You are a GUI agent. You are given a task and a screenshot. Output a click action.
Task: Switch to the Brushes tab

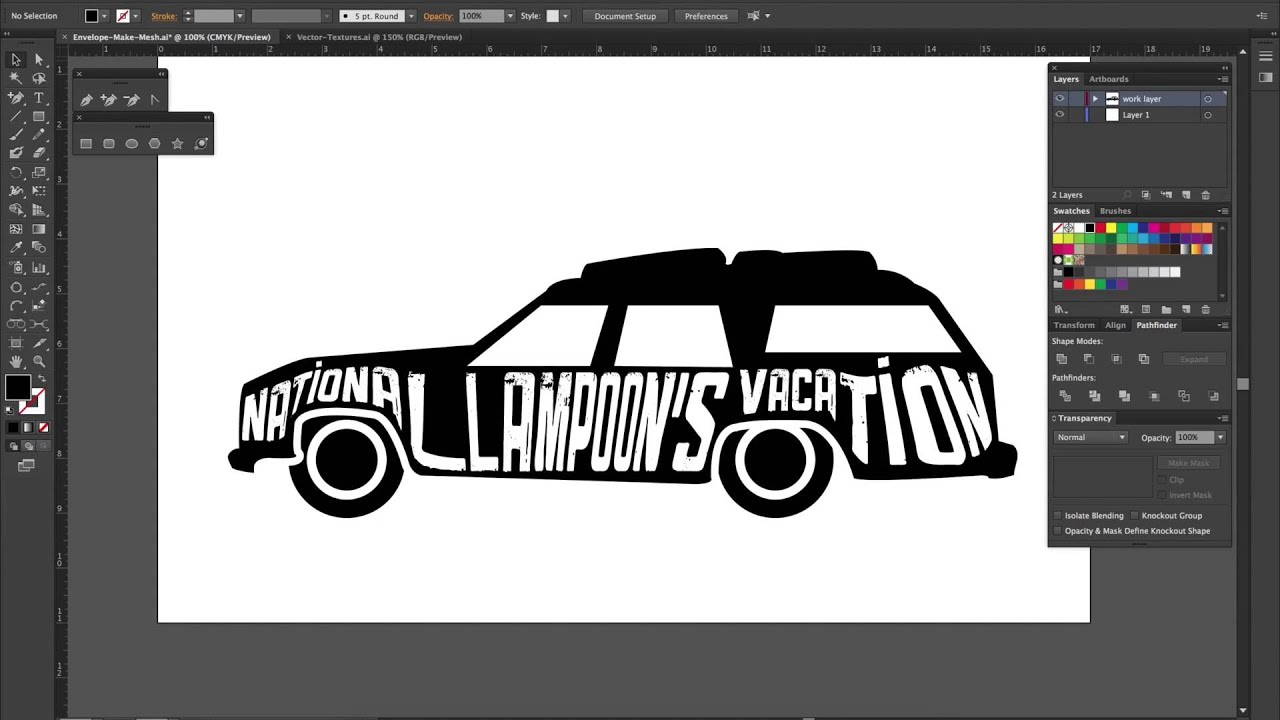(1115, 211)
